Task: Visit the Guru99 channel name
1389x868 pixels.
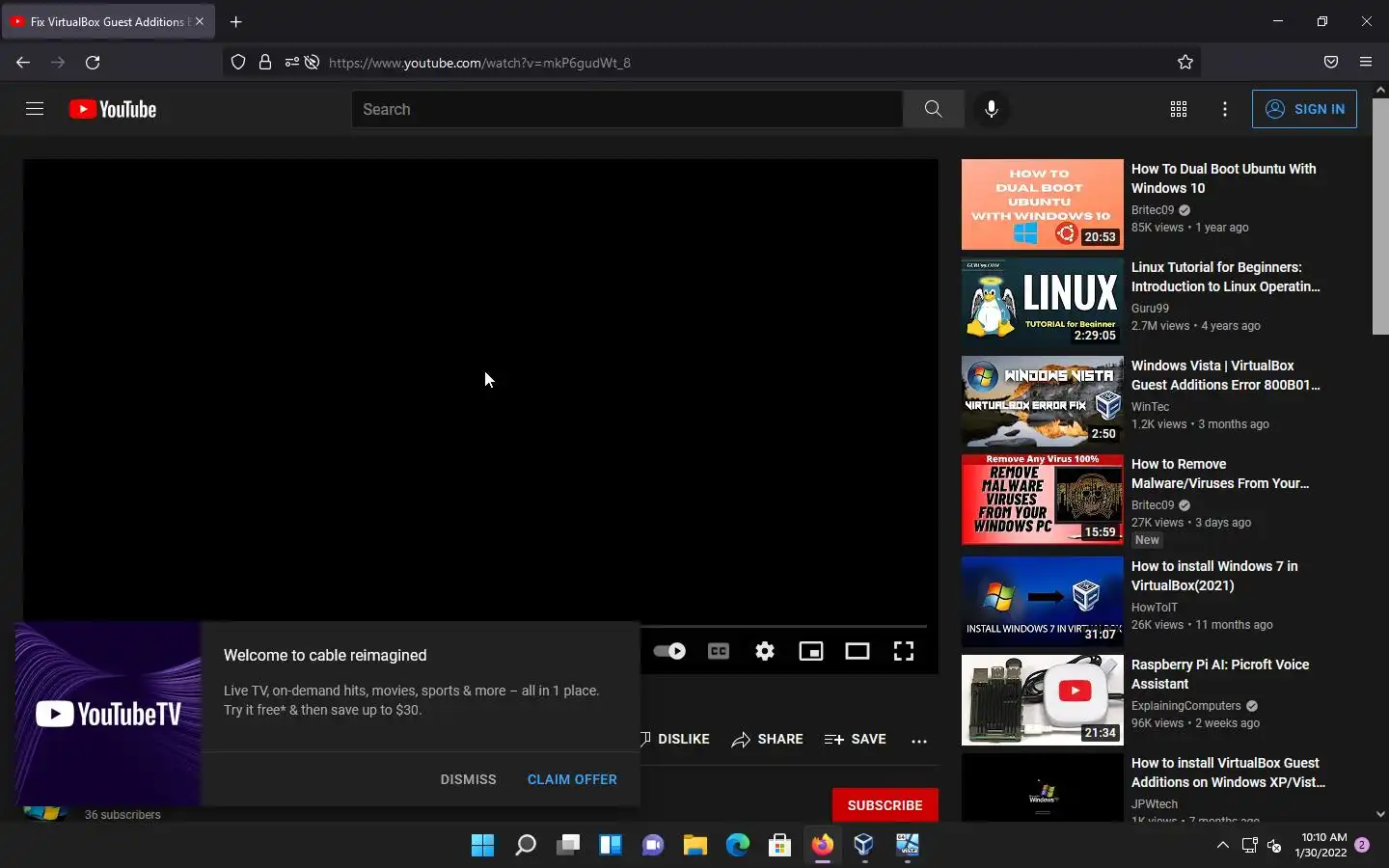Action: tap(1150, 309)
